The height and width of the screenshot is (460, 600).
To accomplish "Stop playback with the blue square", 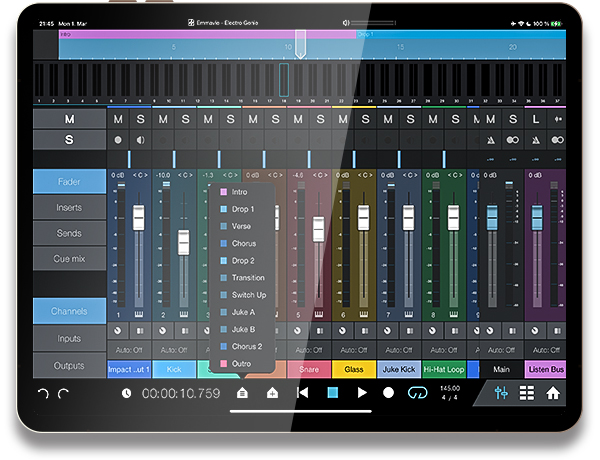I will click(333, 393).
